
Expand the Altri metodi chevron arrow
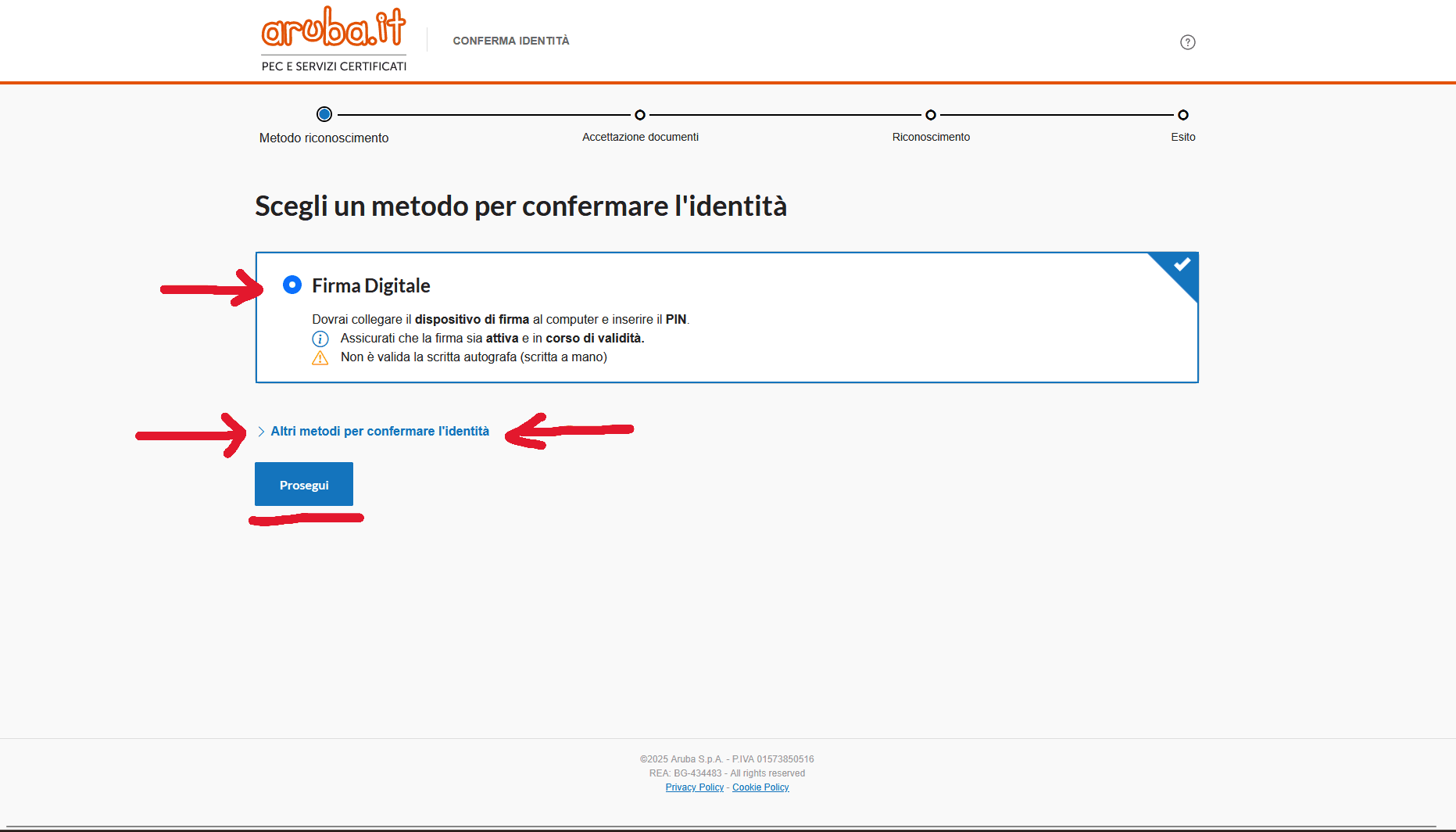[261, 432]
